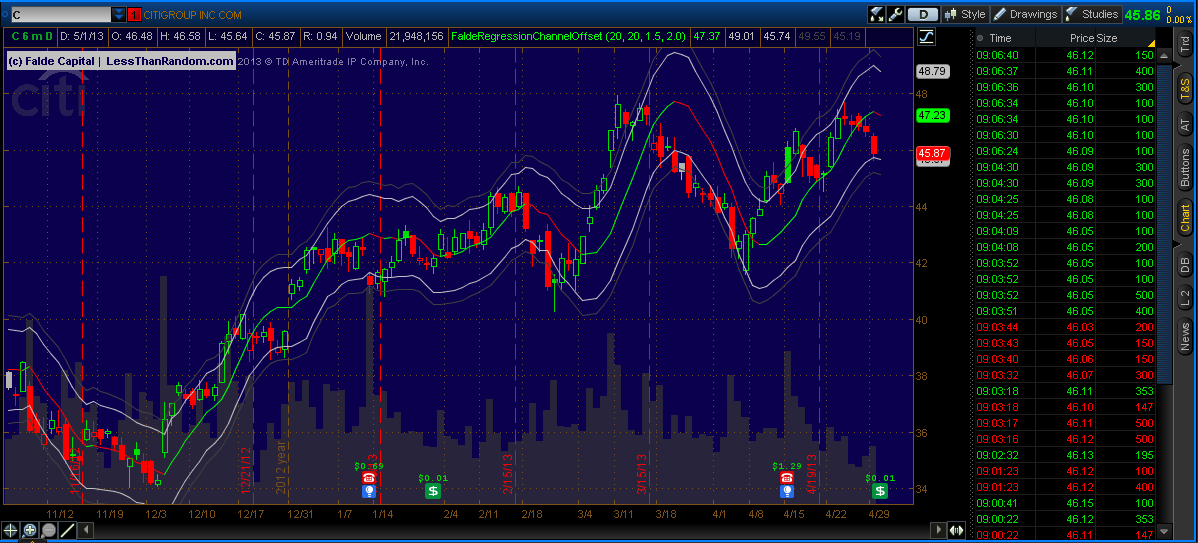Click the dividend dollar icon near 2/4

[x=433, y=491]
